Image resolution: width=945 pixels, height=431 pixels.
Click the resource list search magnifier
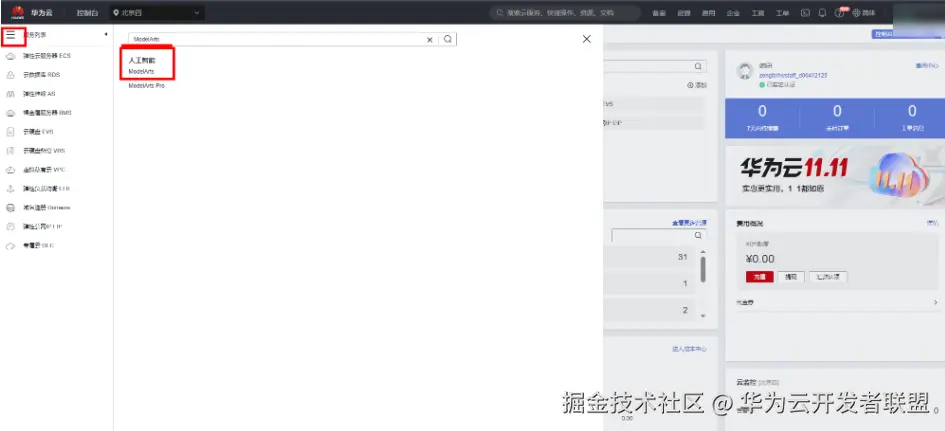pos(698,235)
